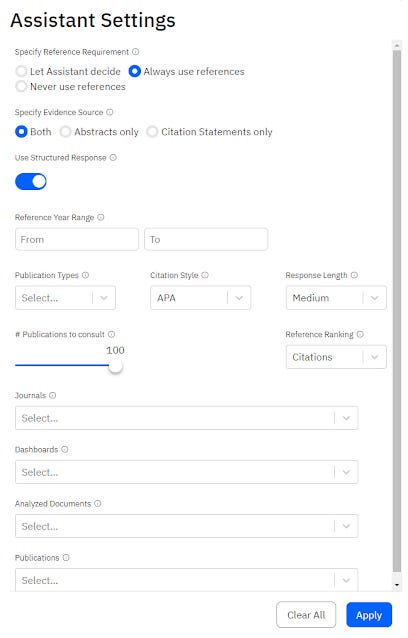Open info icon beside Analyzed Documents label
Image resolution: width=408 pixels, height=638 pixels.
98,503
